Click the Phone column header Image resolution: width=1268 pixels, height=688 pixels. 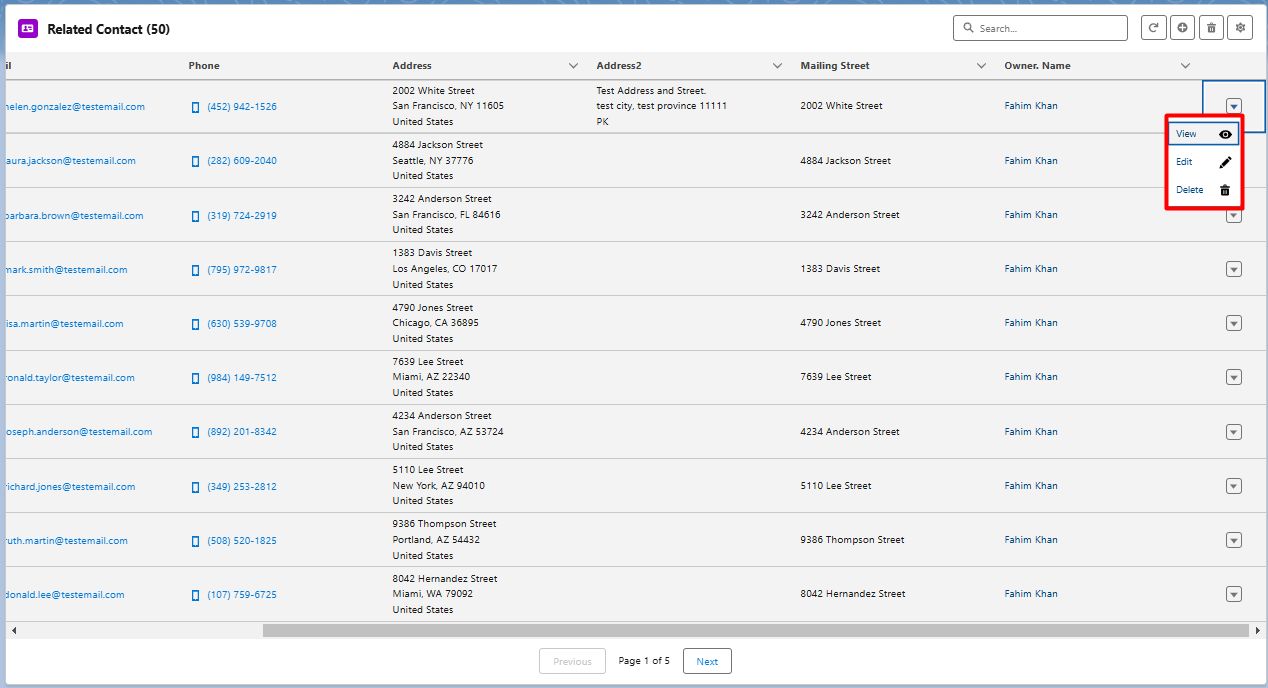point(204,66)
